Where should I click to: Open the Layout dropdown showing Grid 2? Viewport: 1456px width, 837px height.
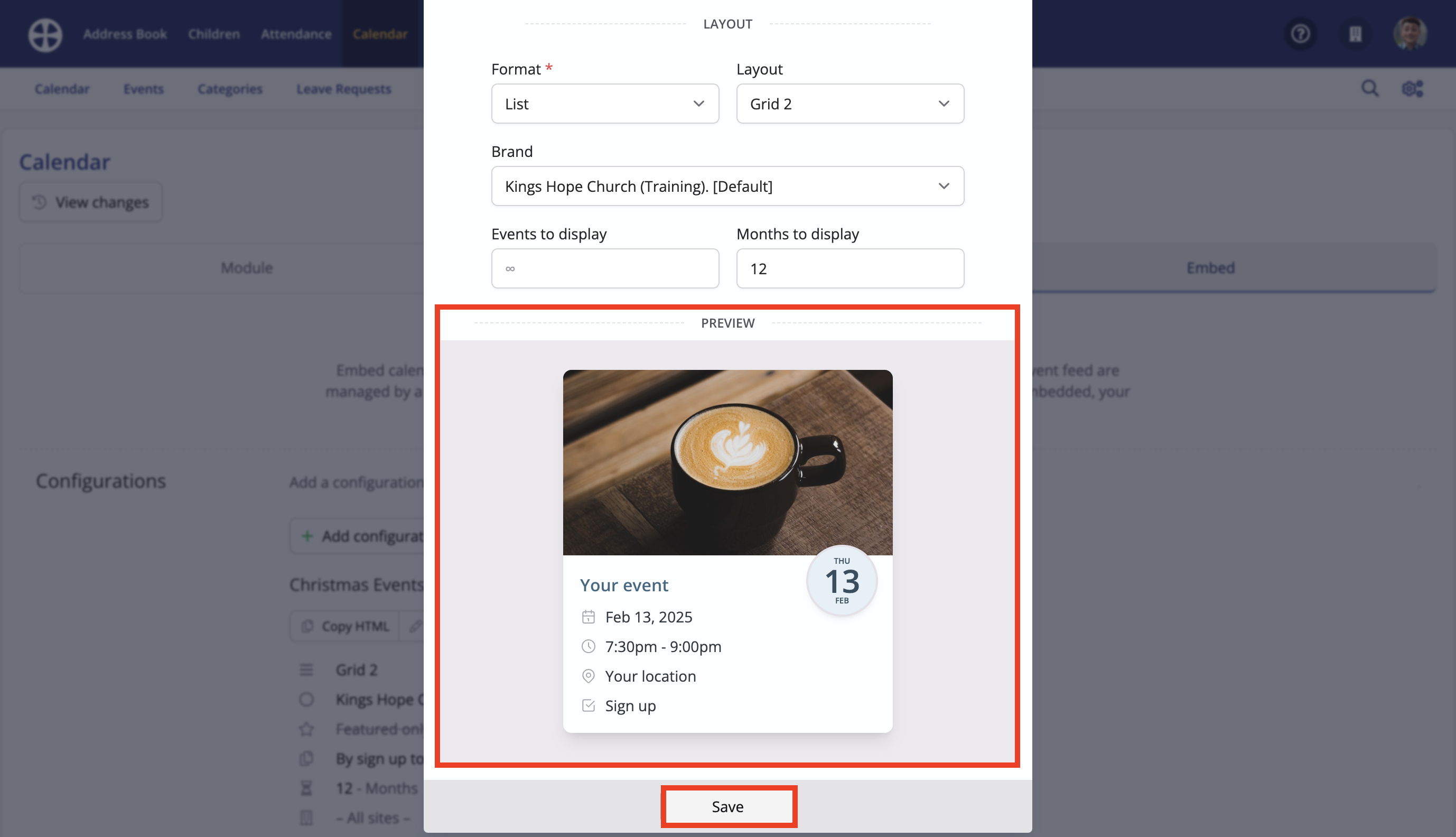tap(850, 104)
